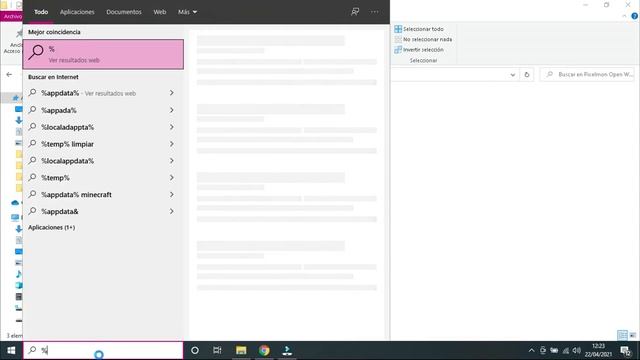Expand arrow next to %localadappta% suggestion
Screen dimensions: 640x360
(x=171, y=127)
